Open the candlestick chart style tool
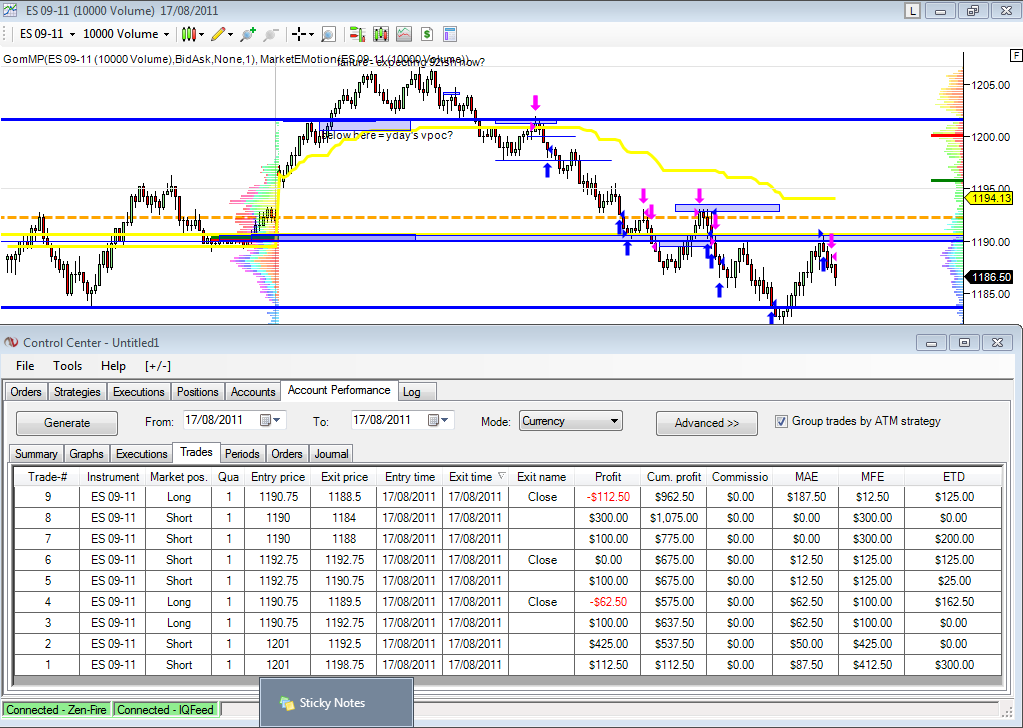Image resolution: width=1023 pixels, height=728 pixels. pos(189,34)
